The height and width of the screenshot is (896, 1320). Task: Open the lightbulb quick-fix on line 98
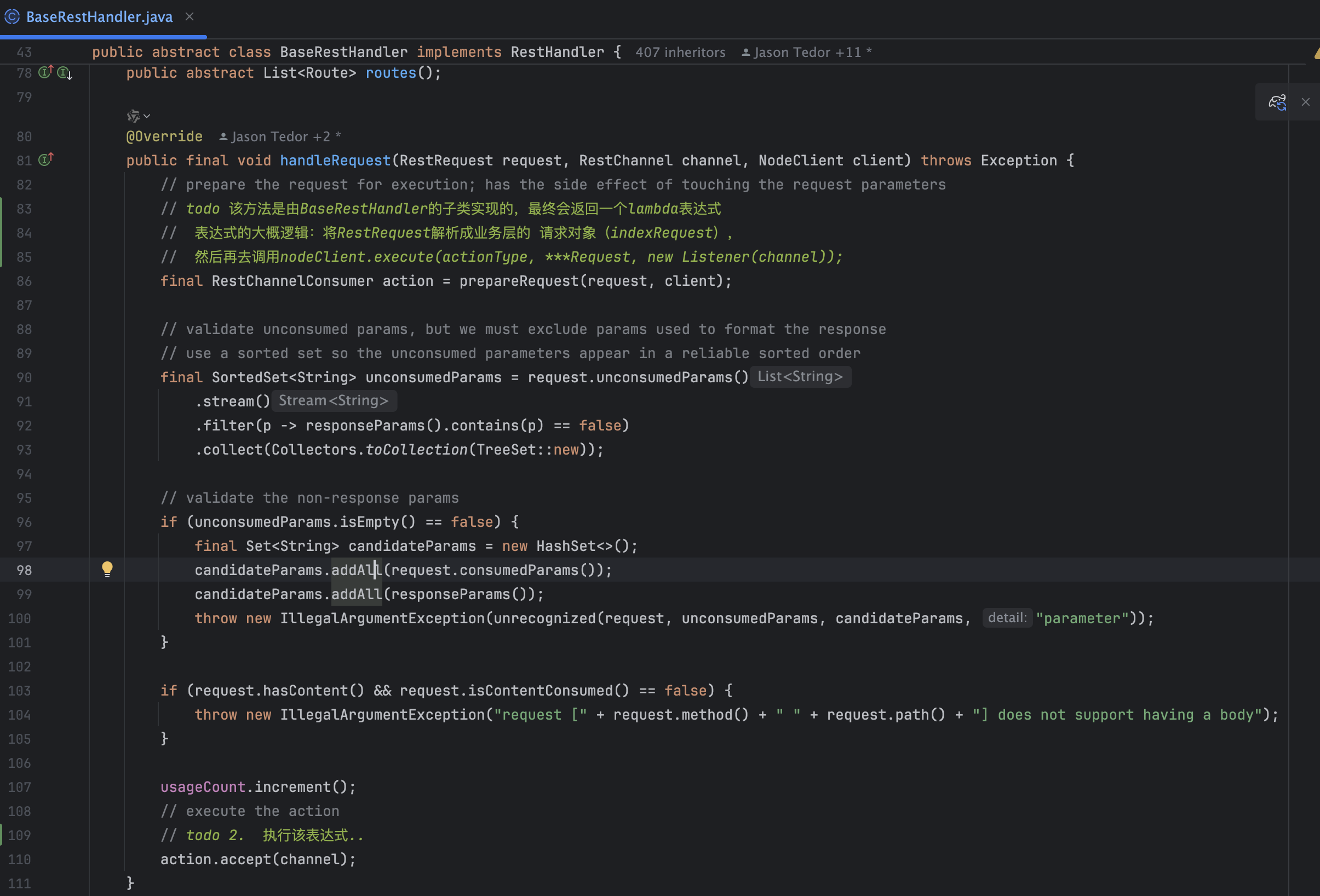click(107, 570)
